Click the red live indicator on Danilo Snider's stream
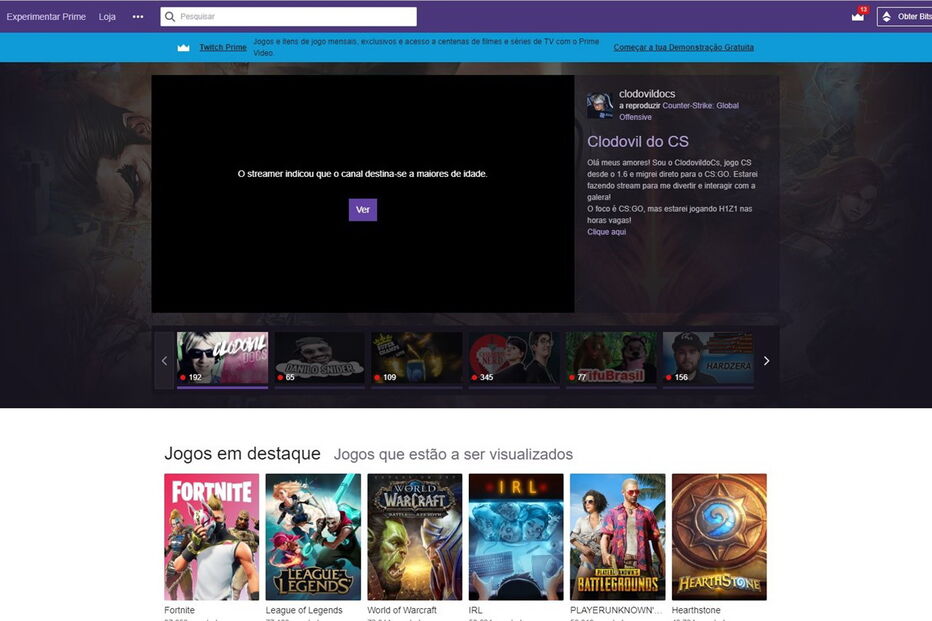The image size is (932, 621). coord(280,377)
